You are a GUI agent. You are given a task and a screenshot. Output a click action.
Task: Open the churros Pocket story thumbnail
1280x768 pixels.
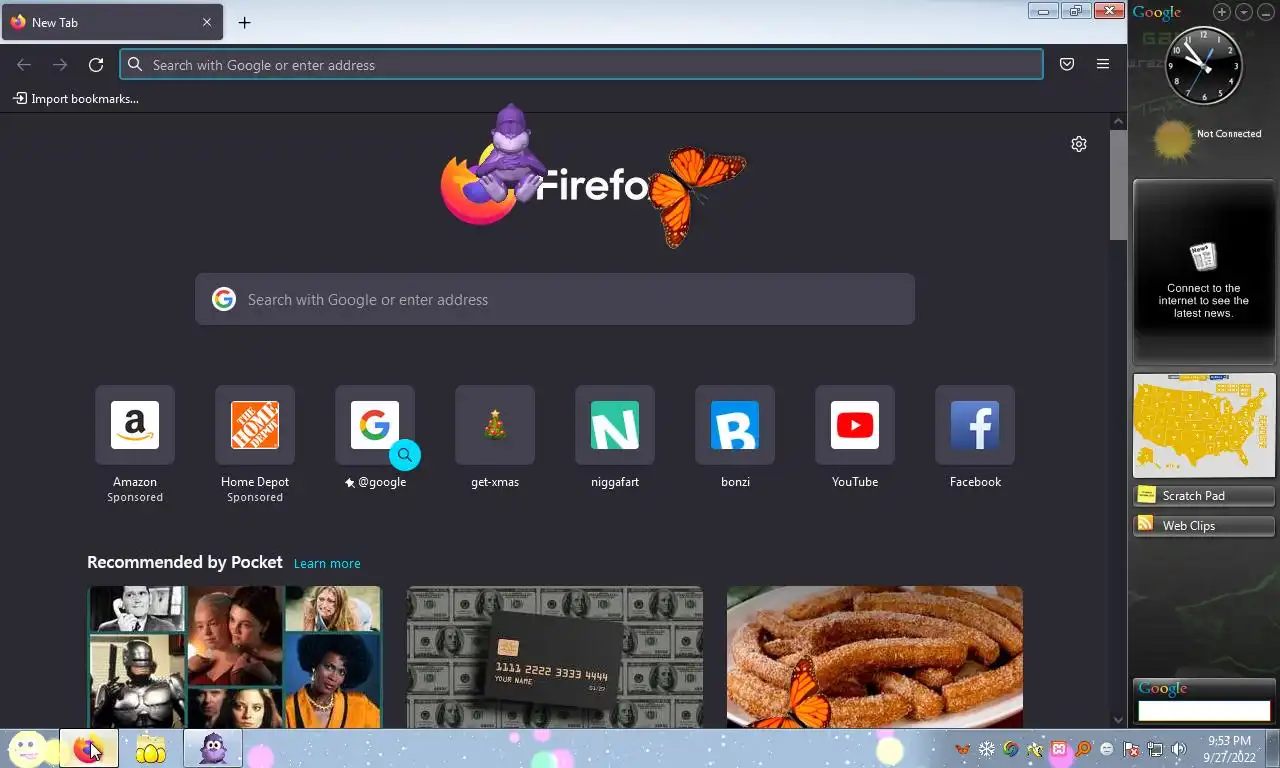pos(875,656)
